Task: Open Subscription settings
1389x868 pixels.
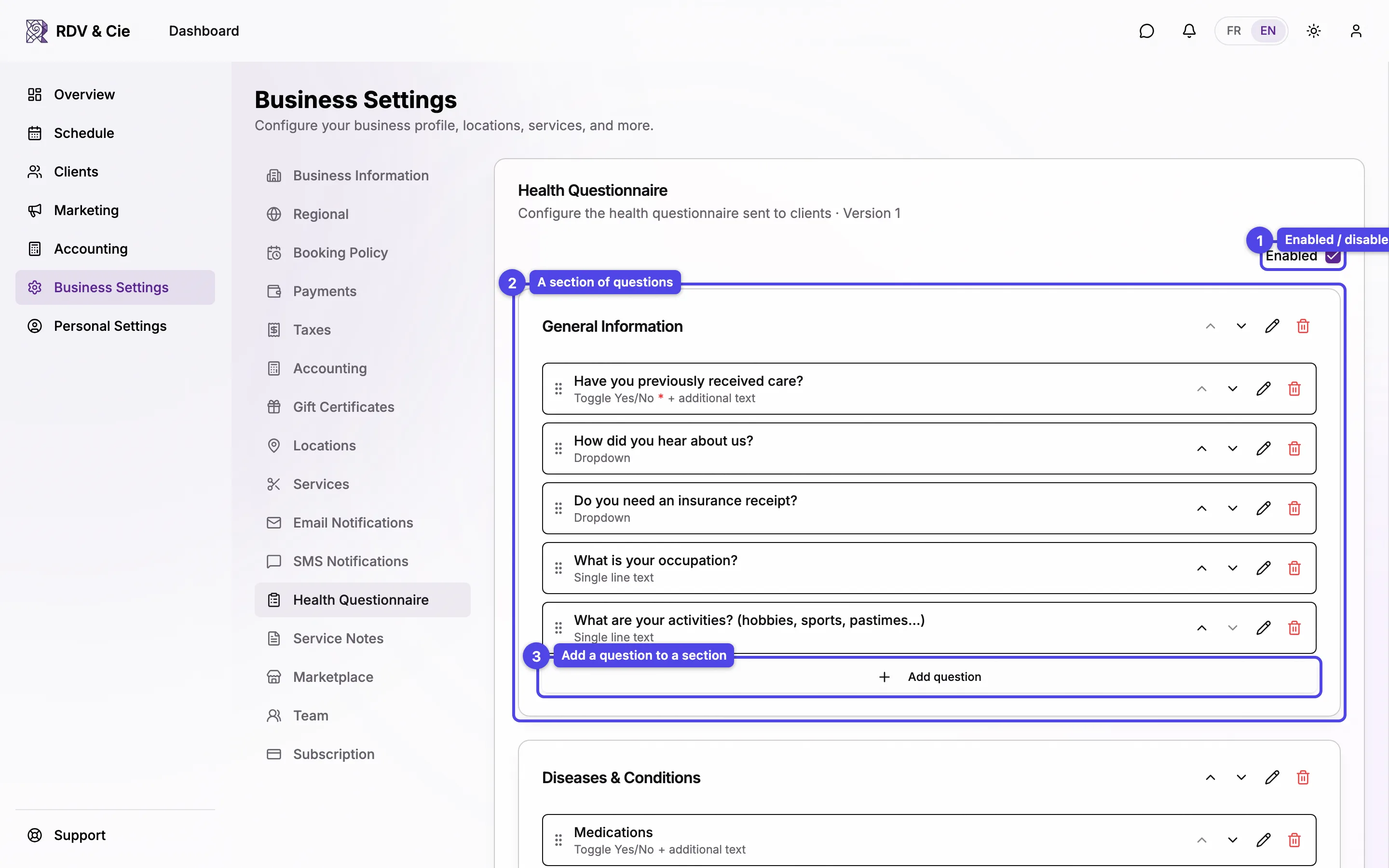Action: coord(362,754)
